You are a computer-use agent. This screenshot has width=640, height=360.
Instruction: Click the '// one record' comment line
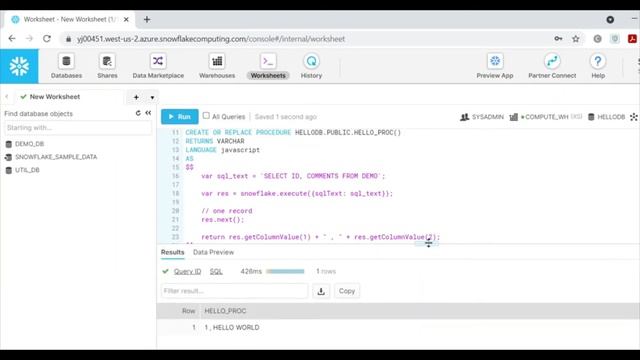tap(227, 211)
